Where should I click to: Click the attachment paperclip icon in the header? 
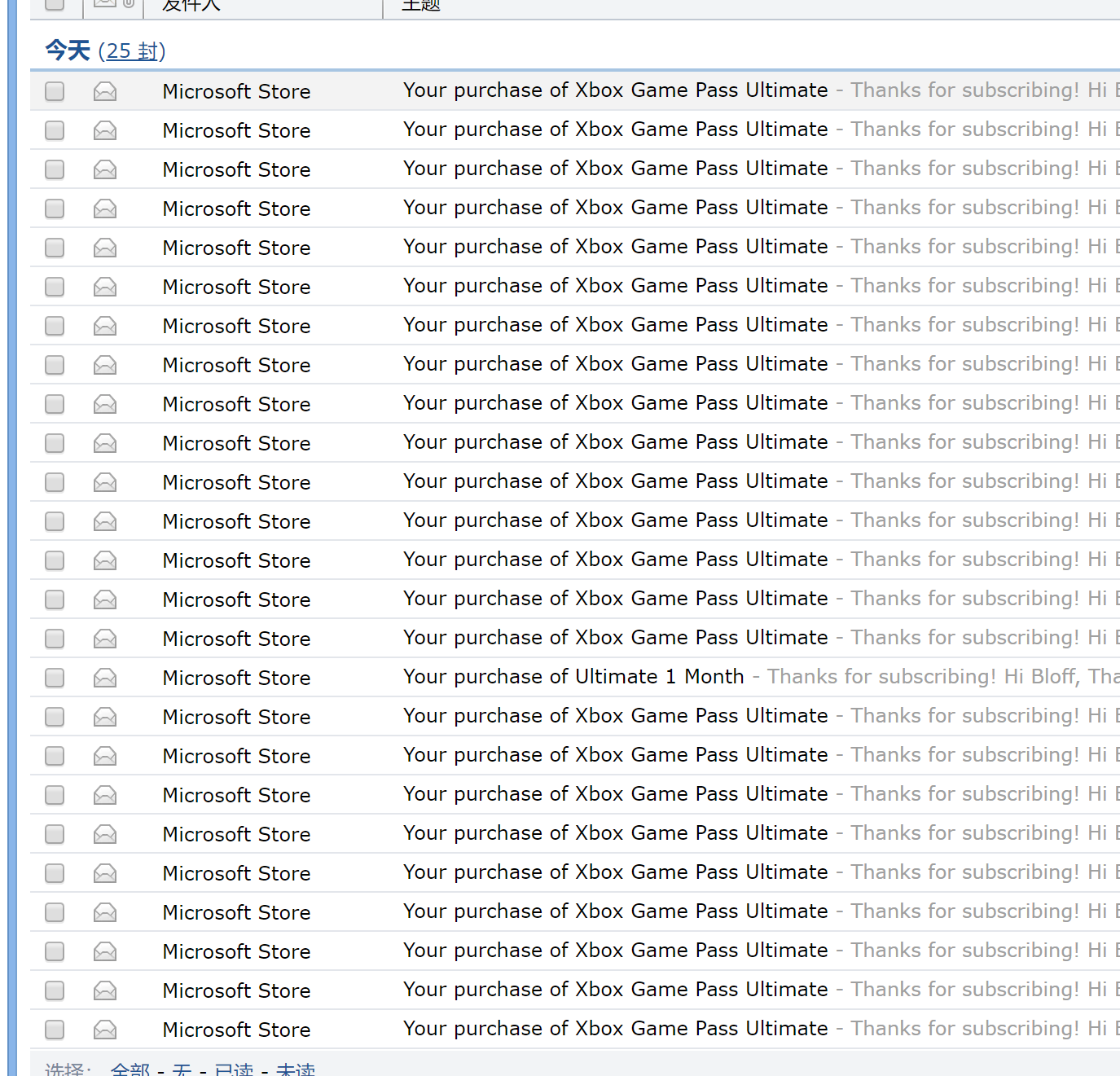point(129,3)
